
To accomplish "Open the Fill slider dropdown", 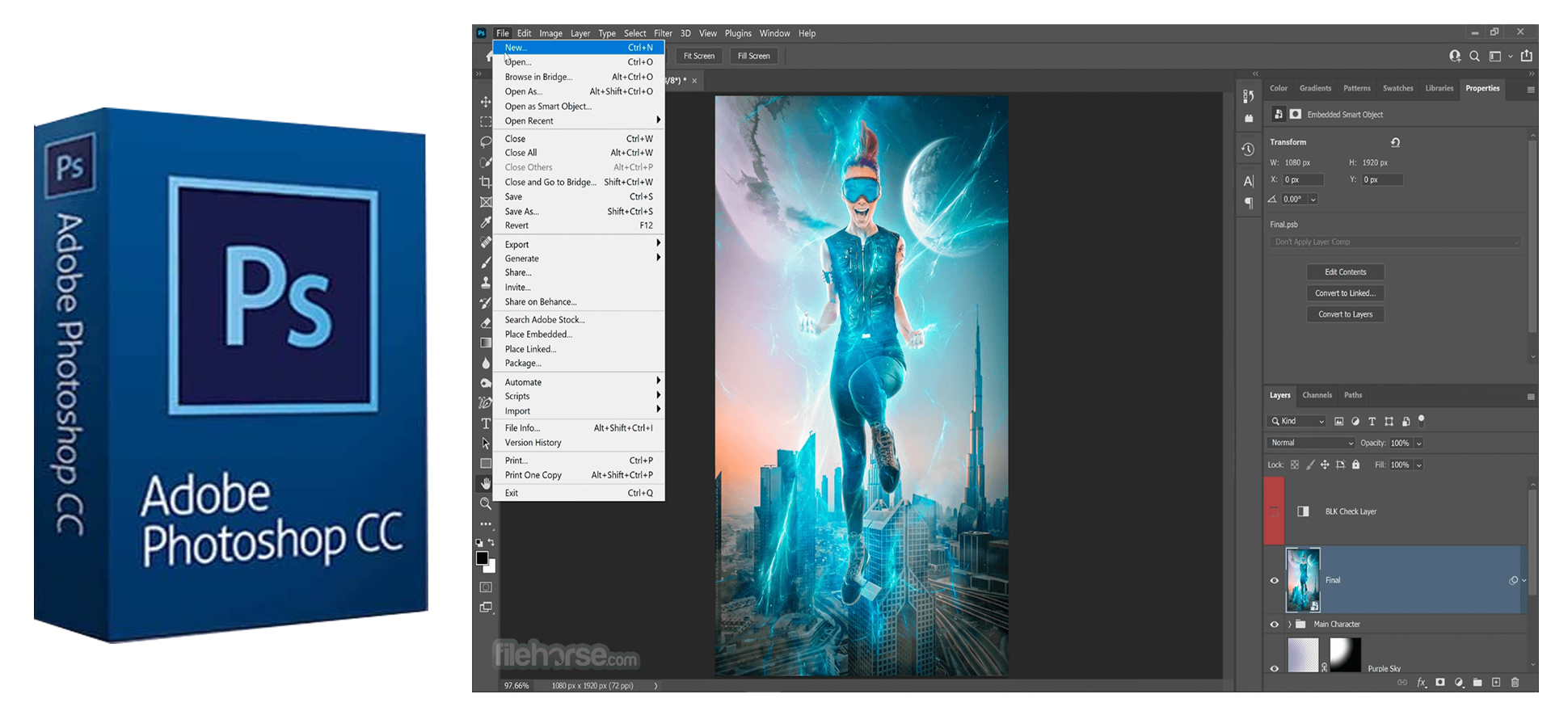I will (1418, 465).
